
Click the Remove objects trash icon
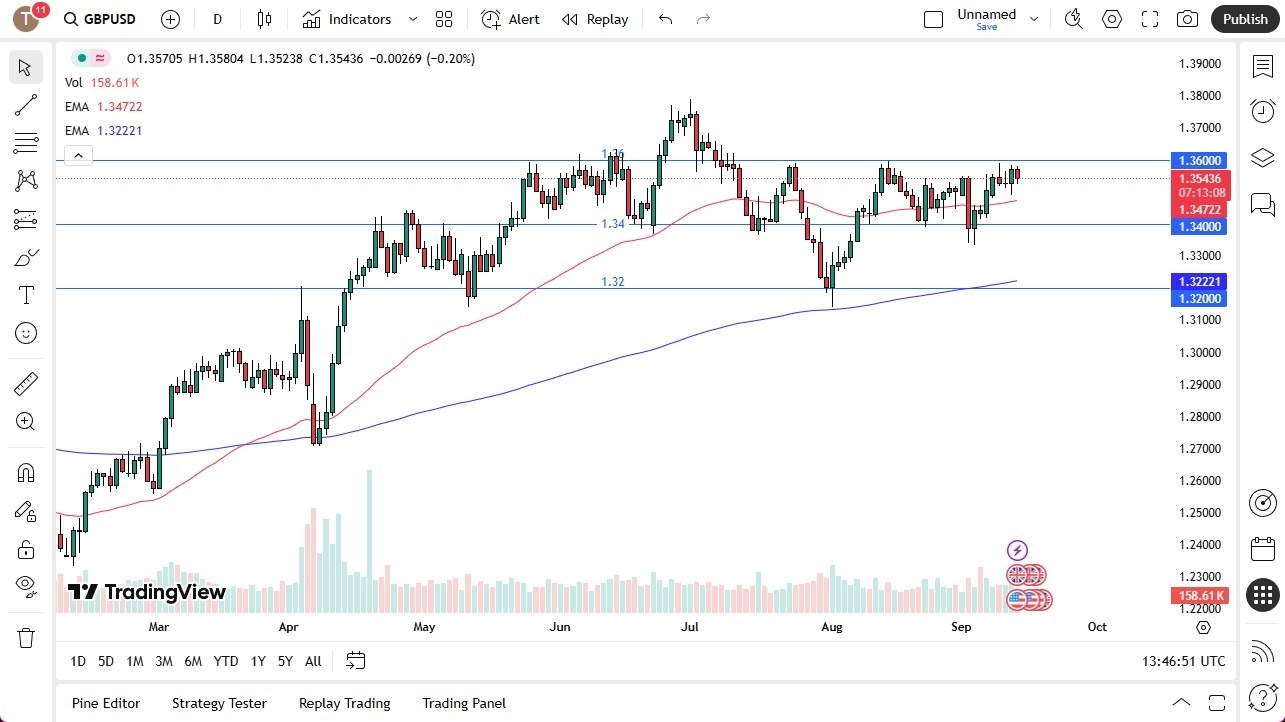25,637
